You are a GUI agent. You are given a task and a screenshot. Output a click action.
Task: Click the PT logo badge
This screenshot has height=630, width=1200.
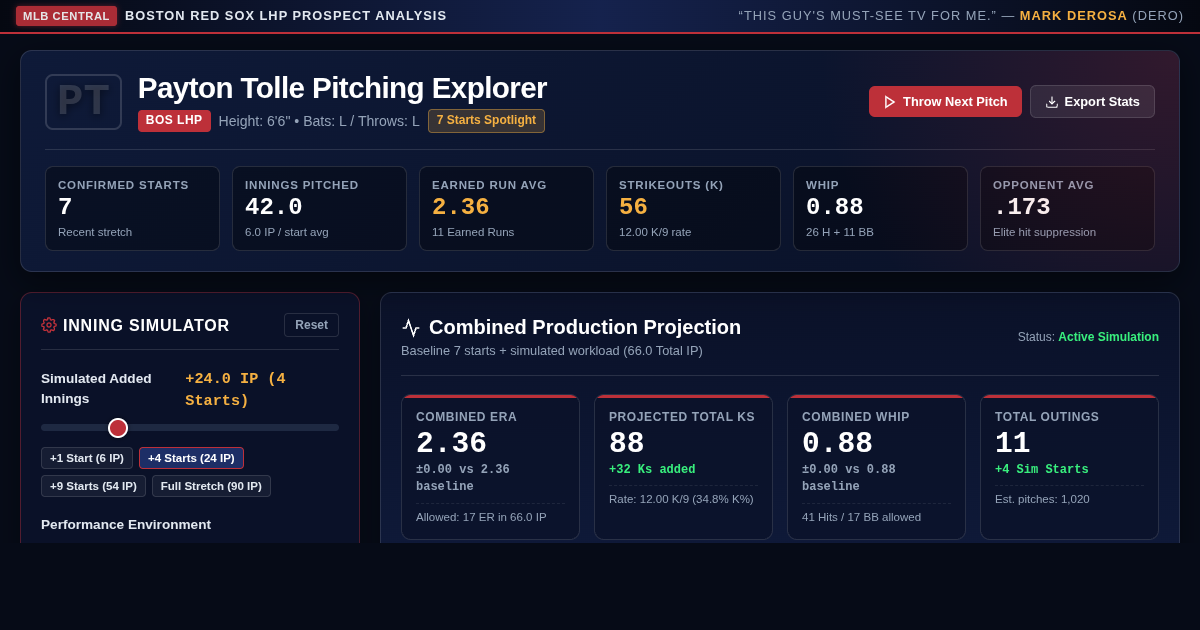pos(83,102)
